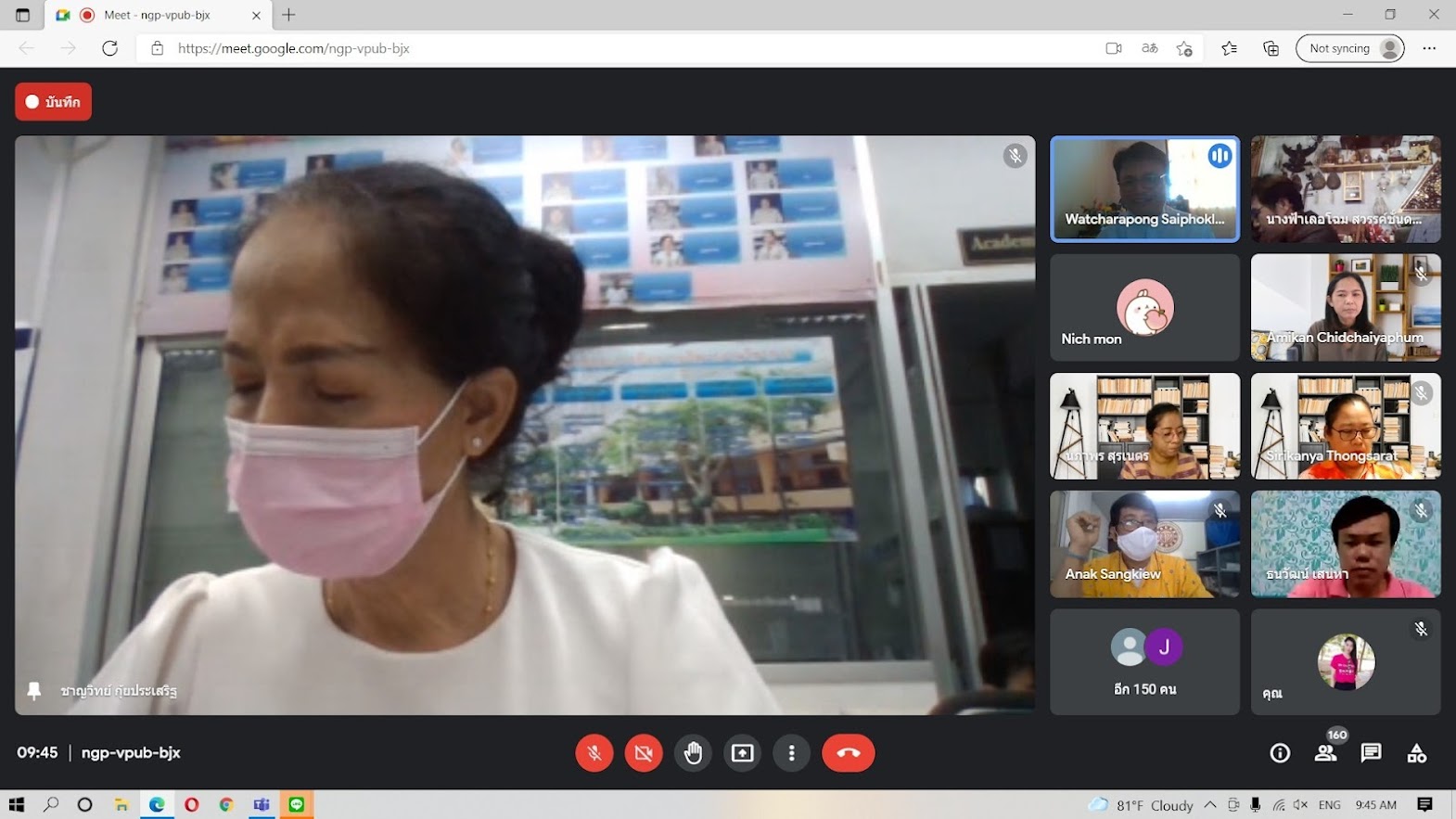Open the notification center icon
The height and width of the screenshot is (819, 1456).
coord(1425,804)
